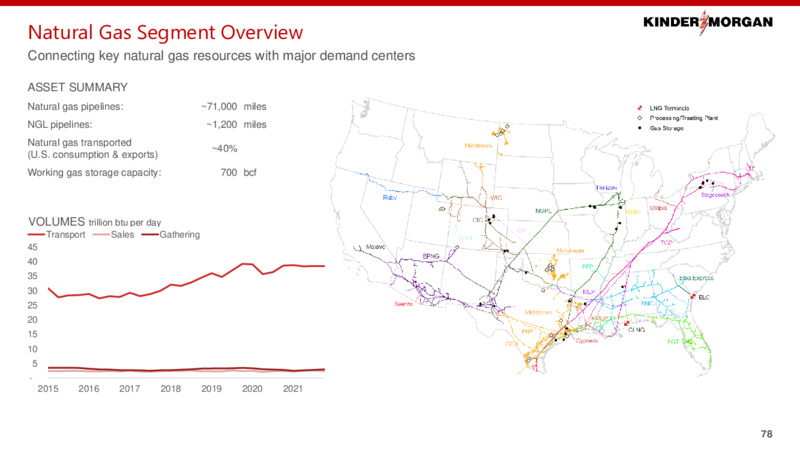
Task: Click the 'VOLUMES' chart heading
Action: 57,221
